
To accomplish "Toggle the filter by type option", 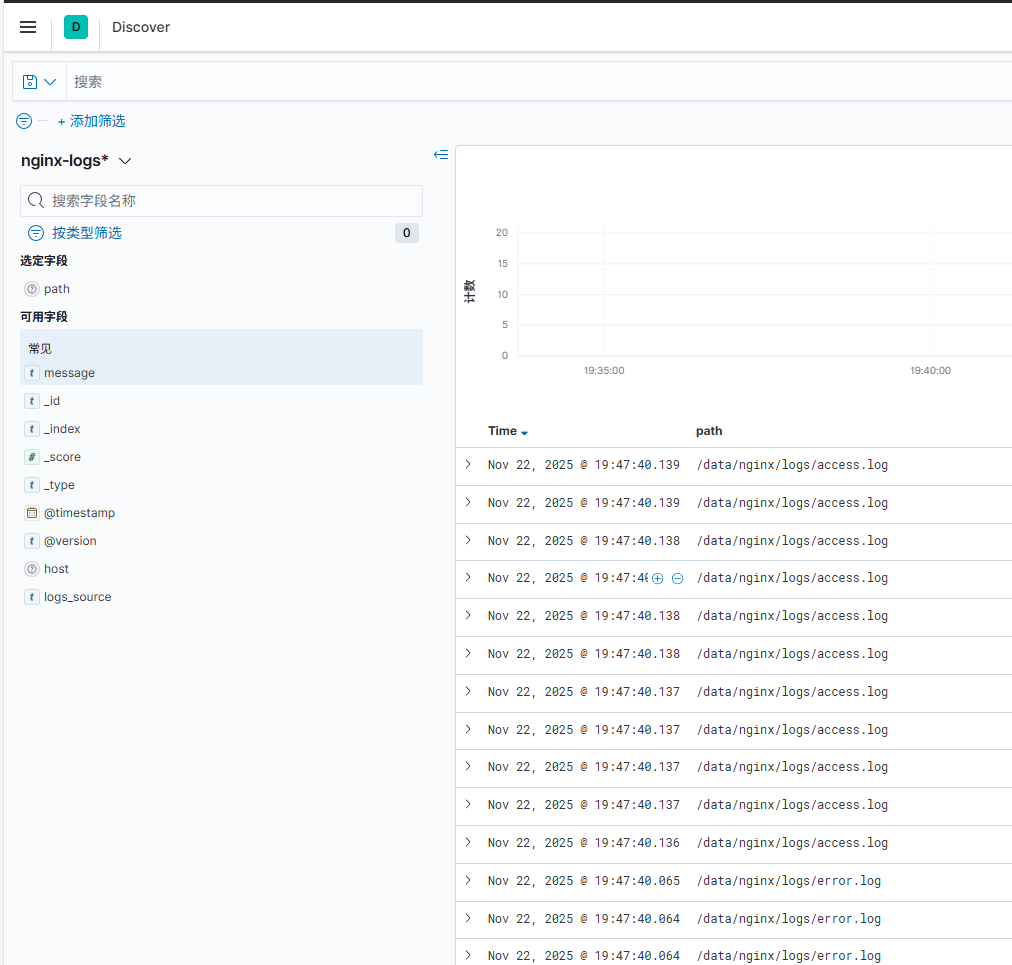I will click(86, 233).
